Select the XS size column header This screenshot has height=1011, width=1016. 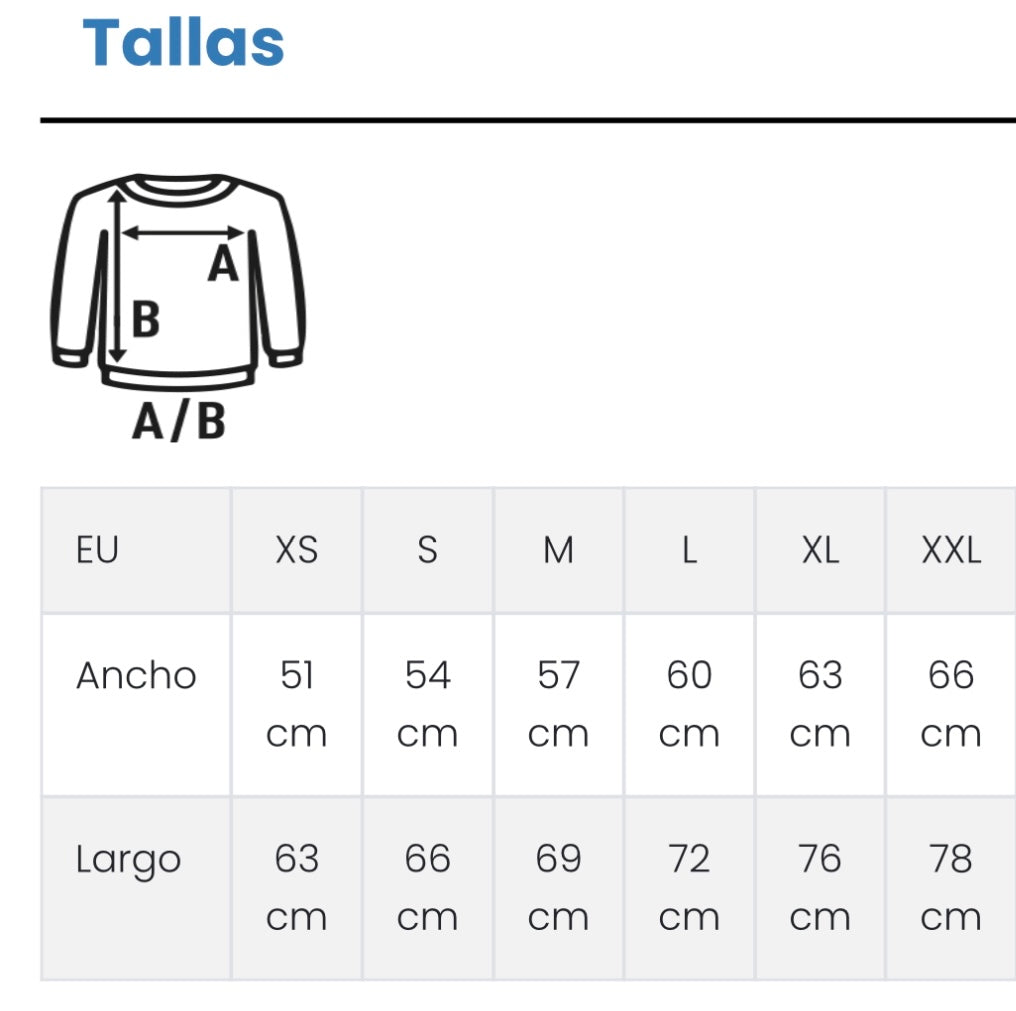(x=297, y=550)
